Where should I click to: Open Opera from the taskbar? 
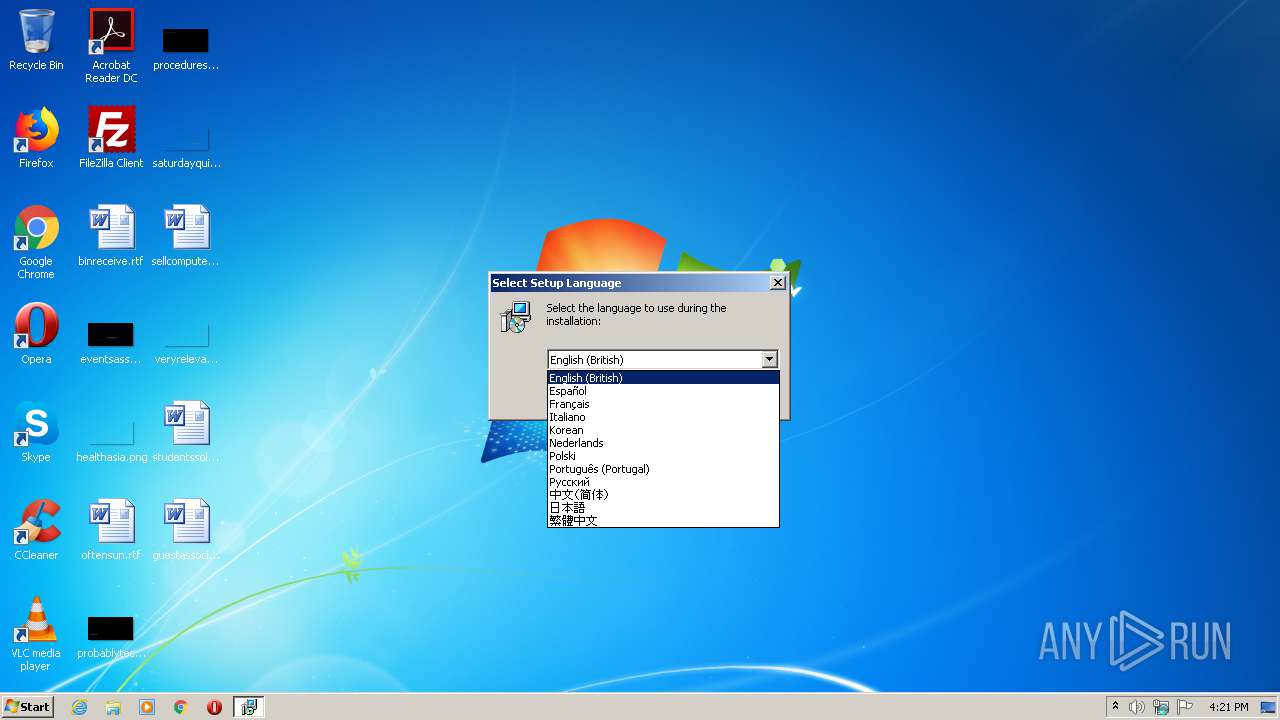(x=214, y=707)
